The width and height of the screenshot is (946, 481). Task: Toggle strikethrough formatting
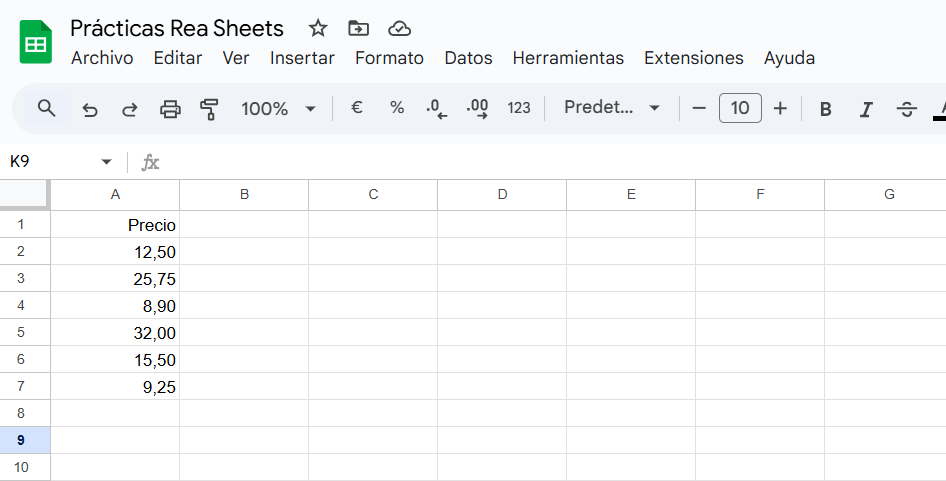[907, 109]
